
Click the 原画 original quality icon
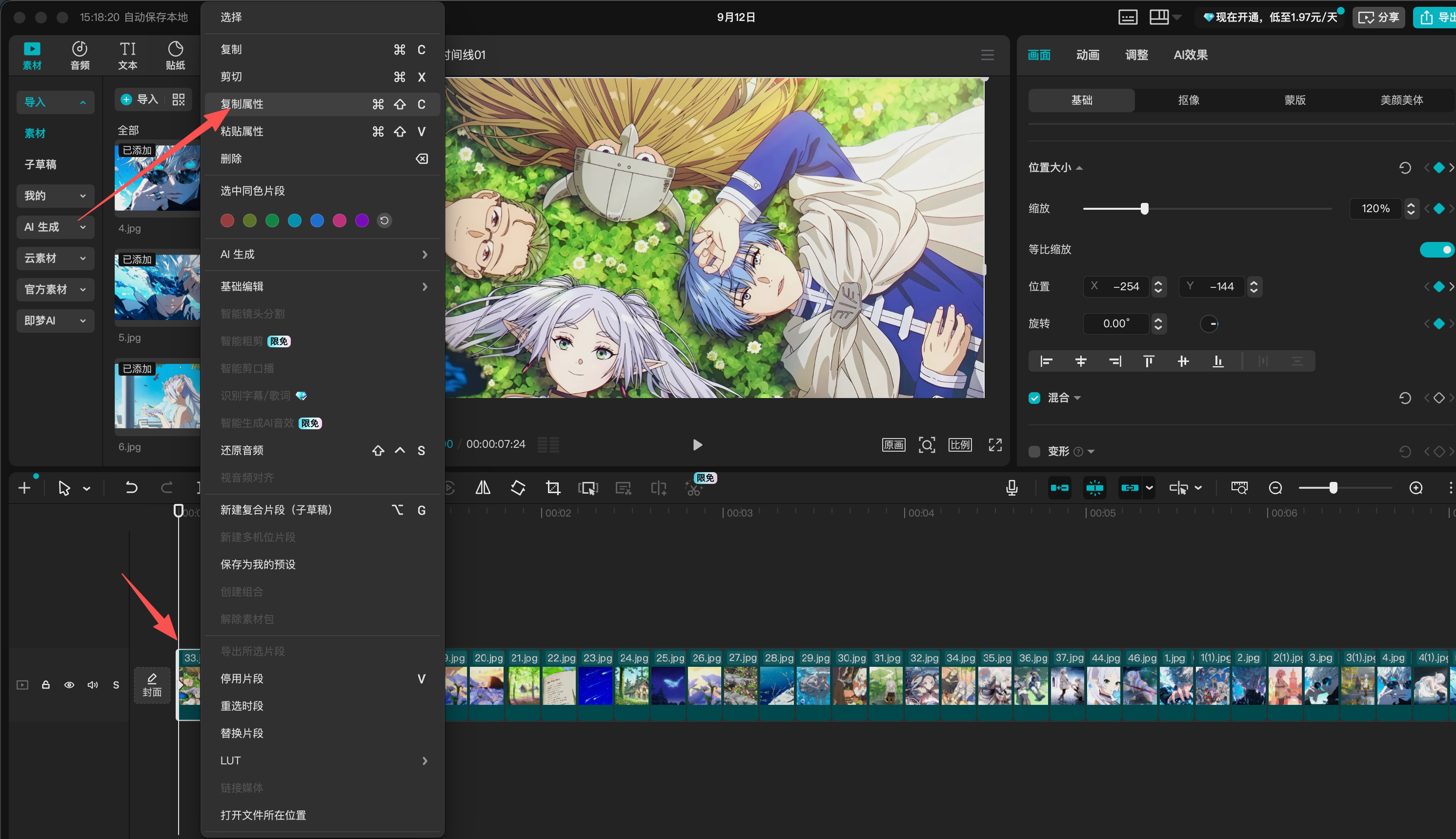coord(893,445)
